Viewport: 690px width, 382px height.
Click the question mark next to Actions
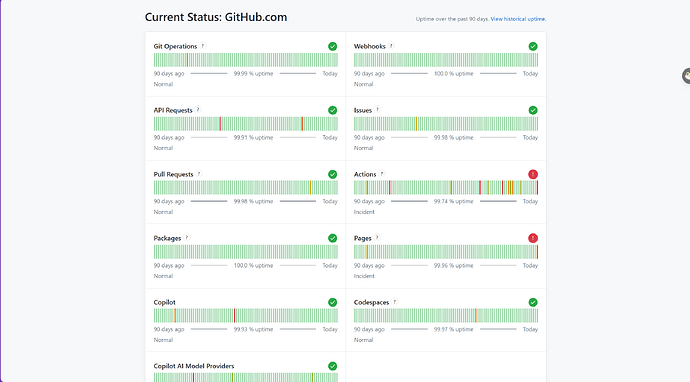[x=382, y=174]
